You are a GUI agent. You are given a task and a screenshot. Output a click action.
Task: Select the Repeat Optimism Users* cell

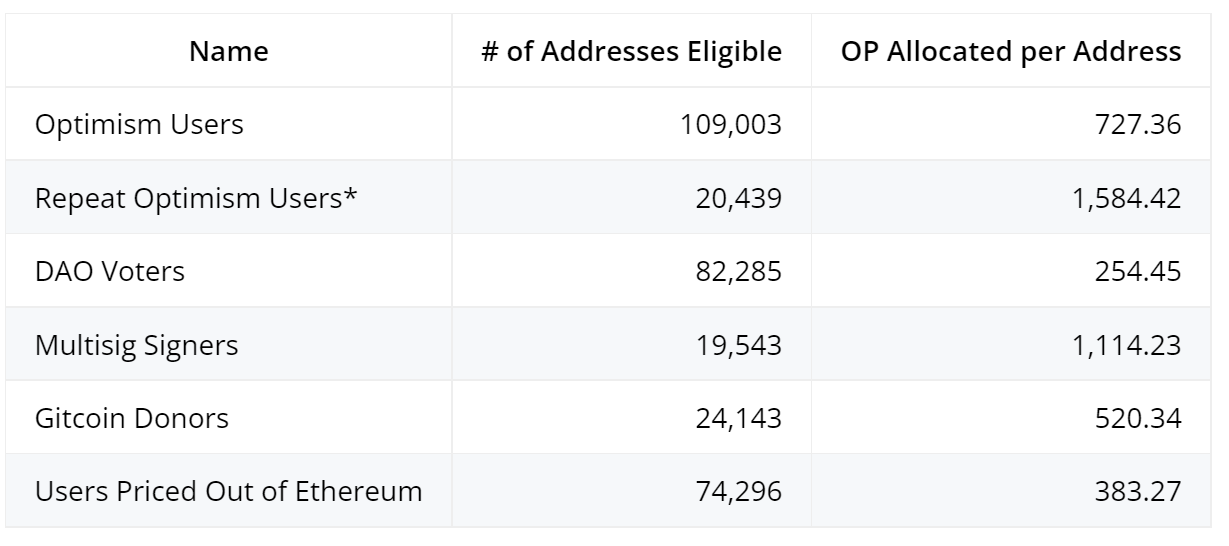tap(196, 198)
